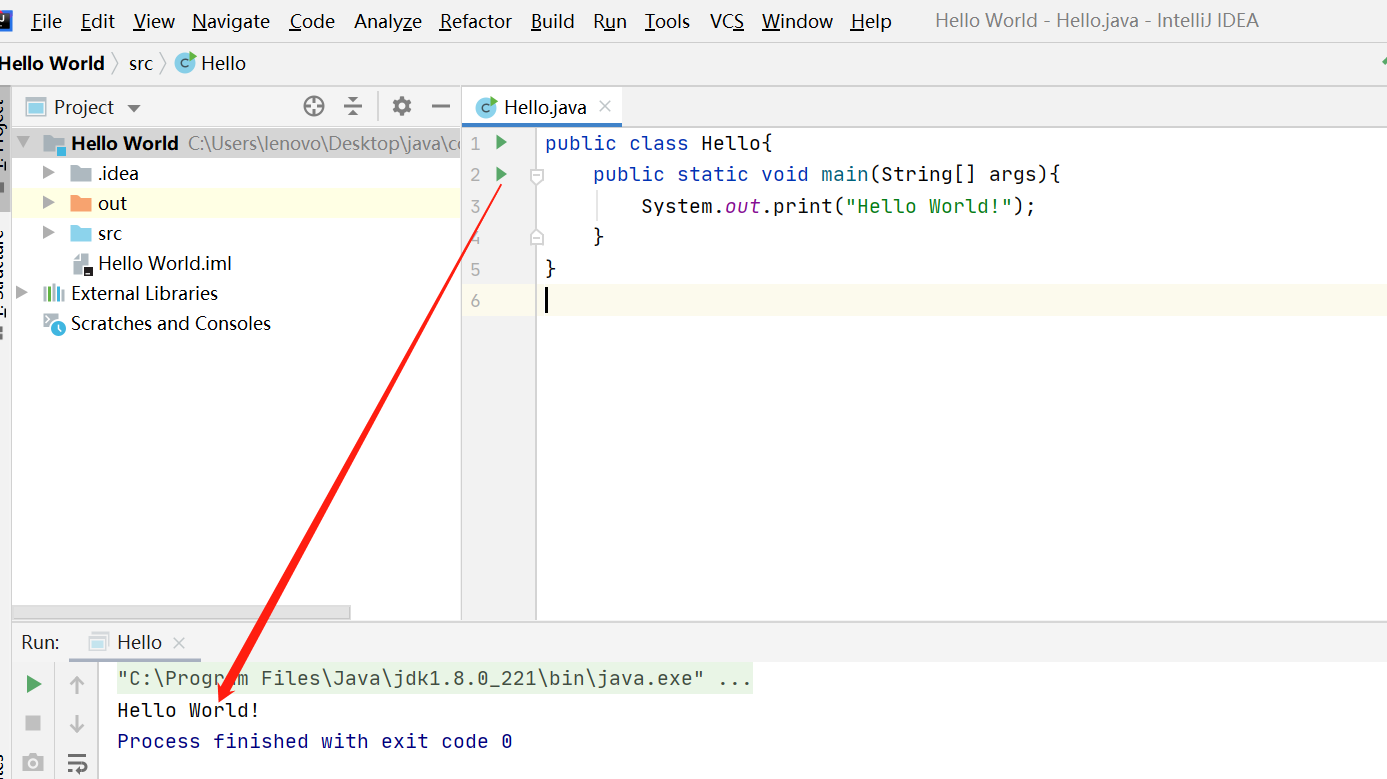Open the Analyze menu
The image size is (1387, 779).
coord(388,21)
